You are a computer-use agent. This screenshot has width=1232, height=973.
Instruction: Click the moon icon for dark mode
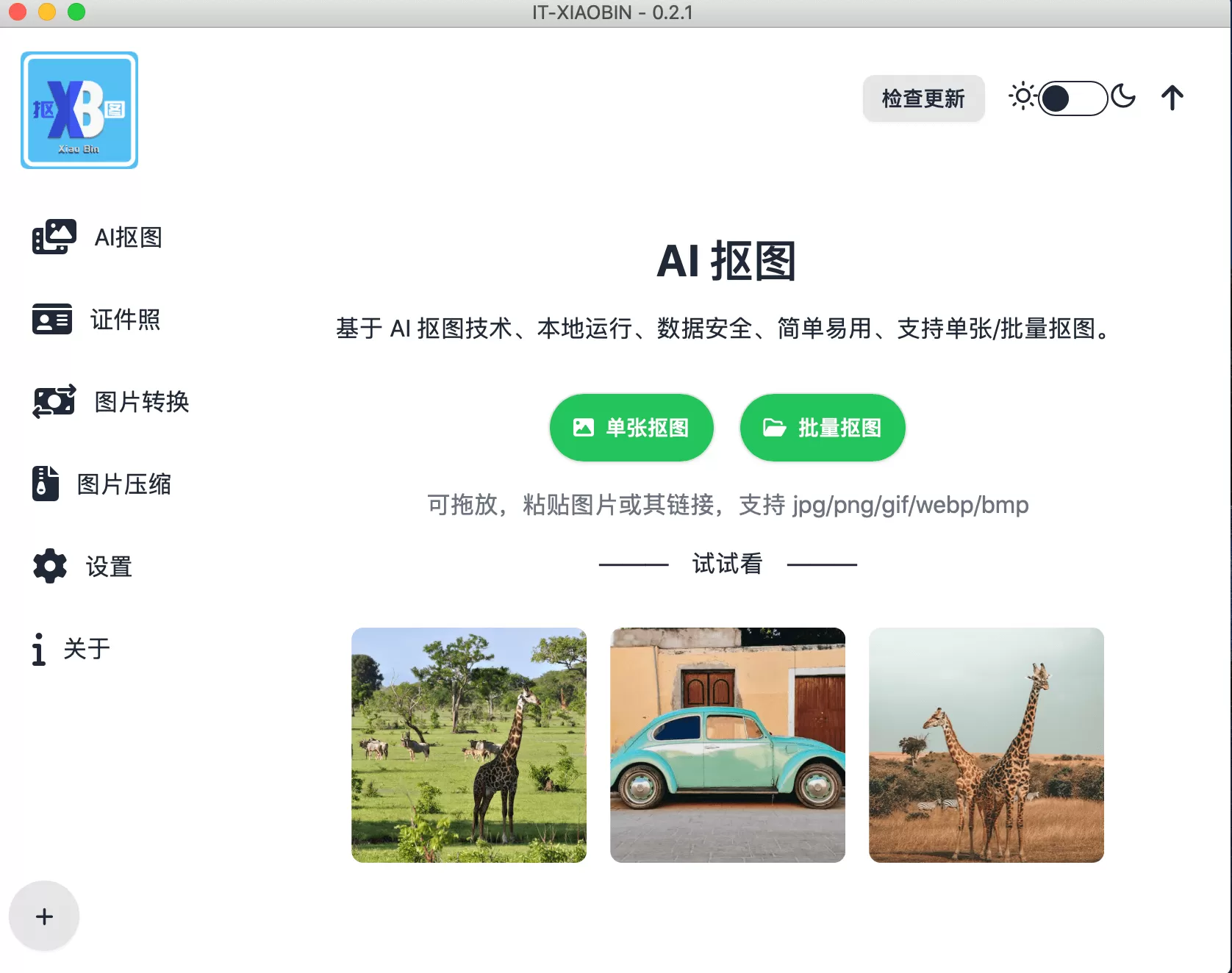(x=1123, y=97)
